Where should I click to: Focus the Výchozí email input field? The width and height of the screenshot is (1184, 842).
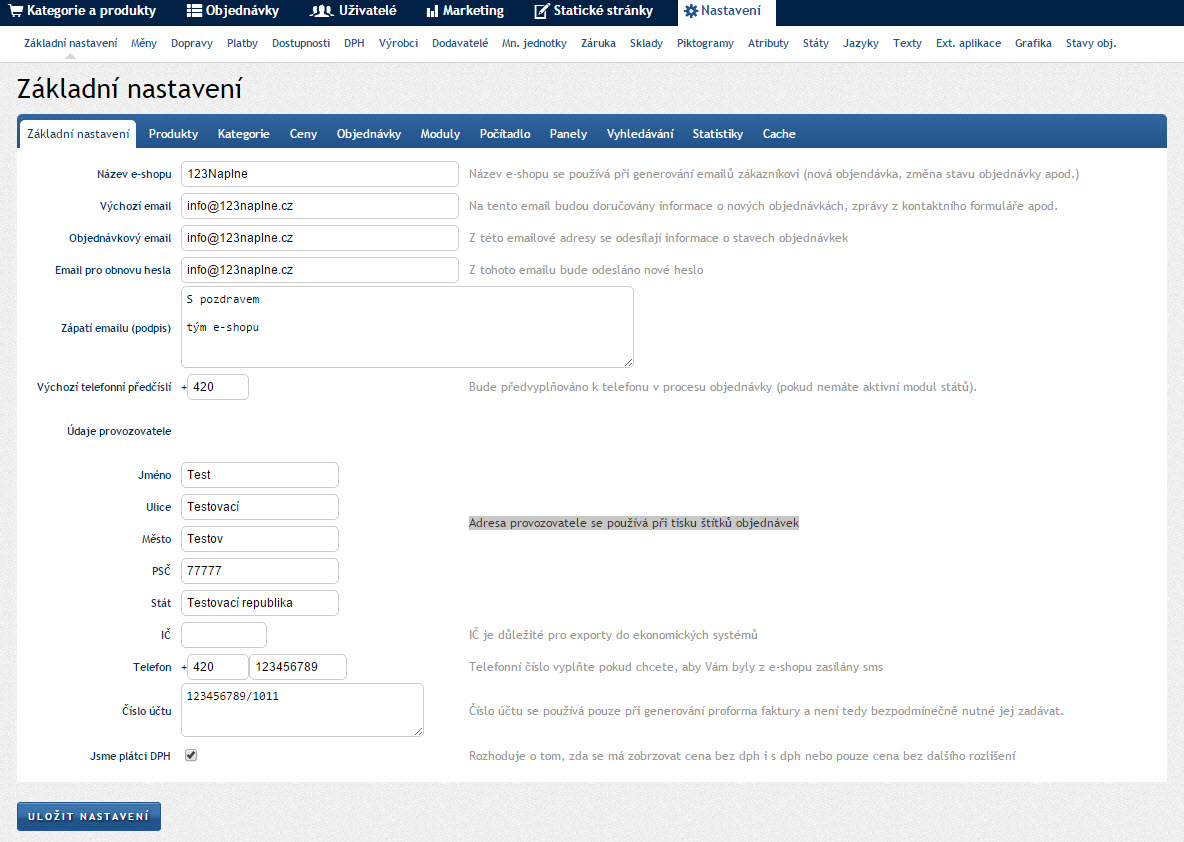tap(319, 206)
